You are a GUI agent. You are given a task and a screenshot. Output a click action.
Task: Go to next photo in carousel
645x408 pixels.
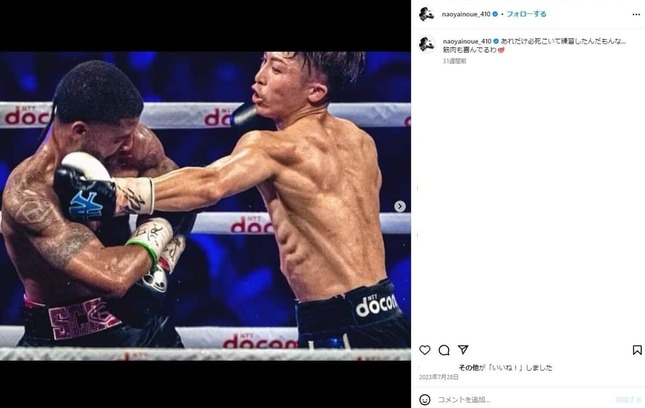pos(400,206)
